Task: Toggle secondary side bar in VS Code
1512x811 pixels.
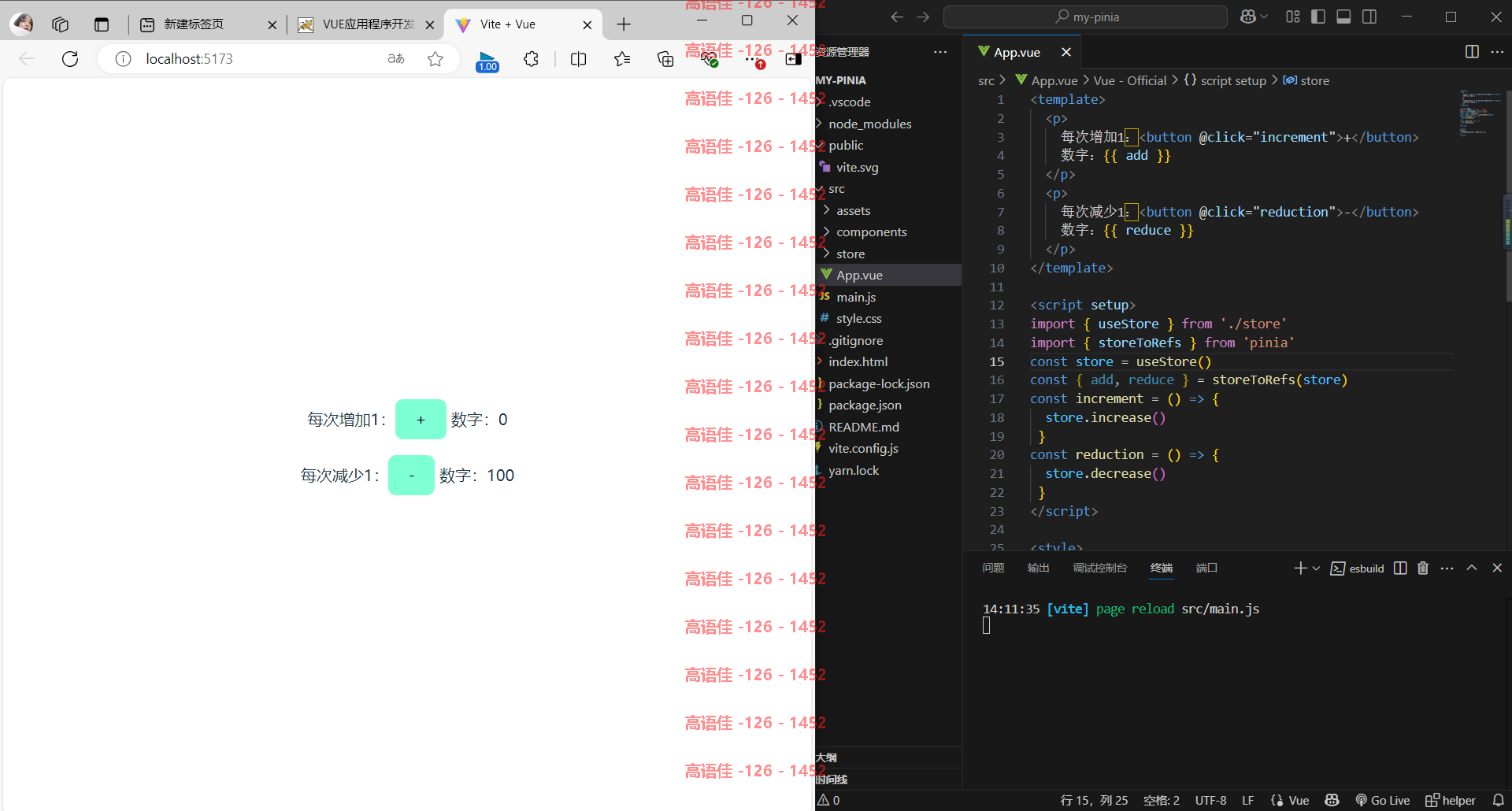Action: point(1369,17)
